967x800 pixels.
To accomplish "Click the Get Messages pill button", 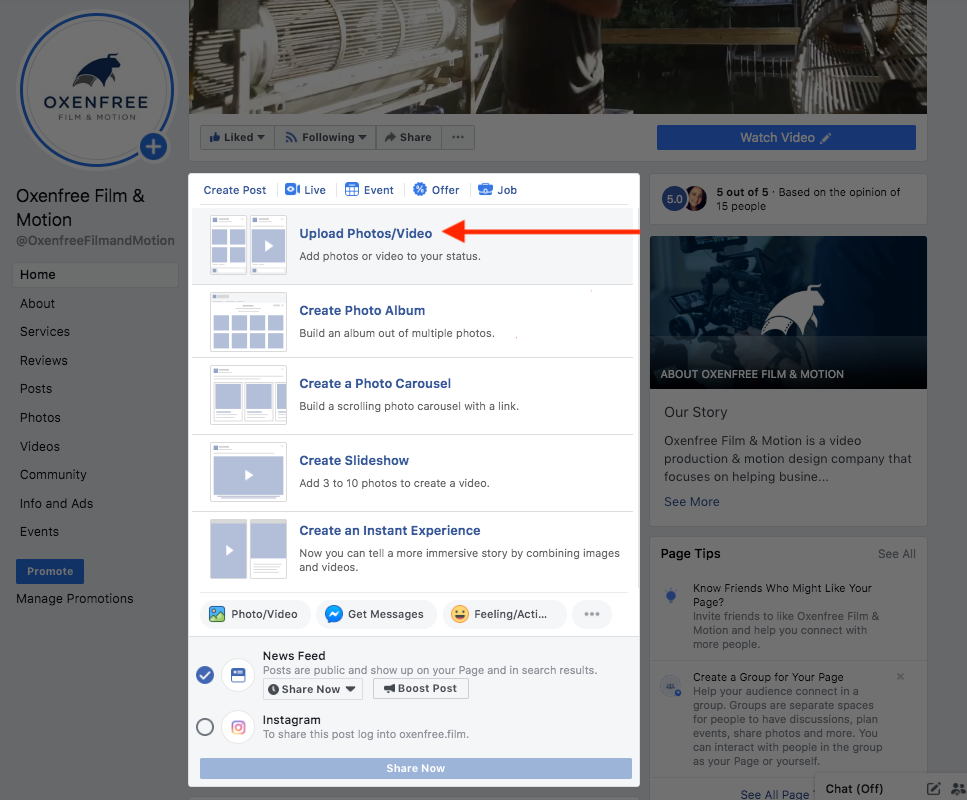I will coord(376,614).
